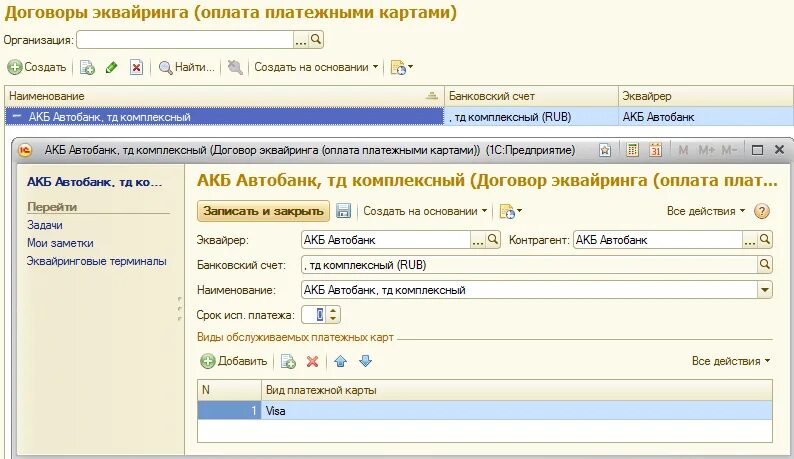This screenshot has width=794, height=459.
Task: Click magnifier icon next to Организация field
Action: pyautogui.click(x=316, y=40)
